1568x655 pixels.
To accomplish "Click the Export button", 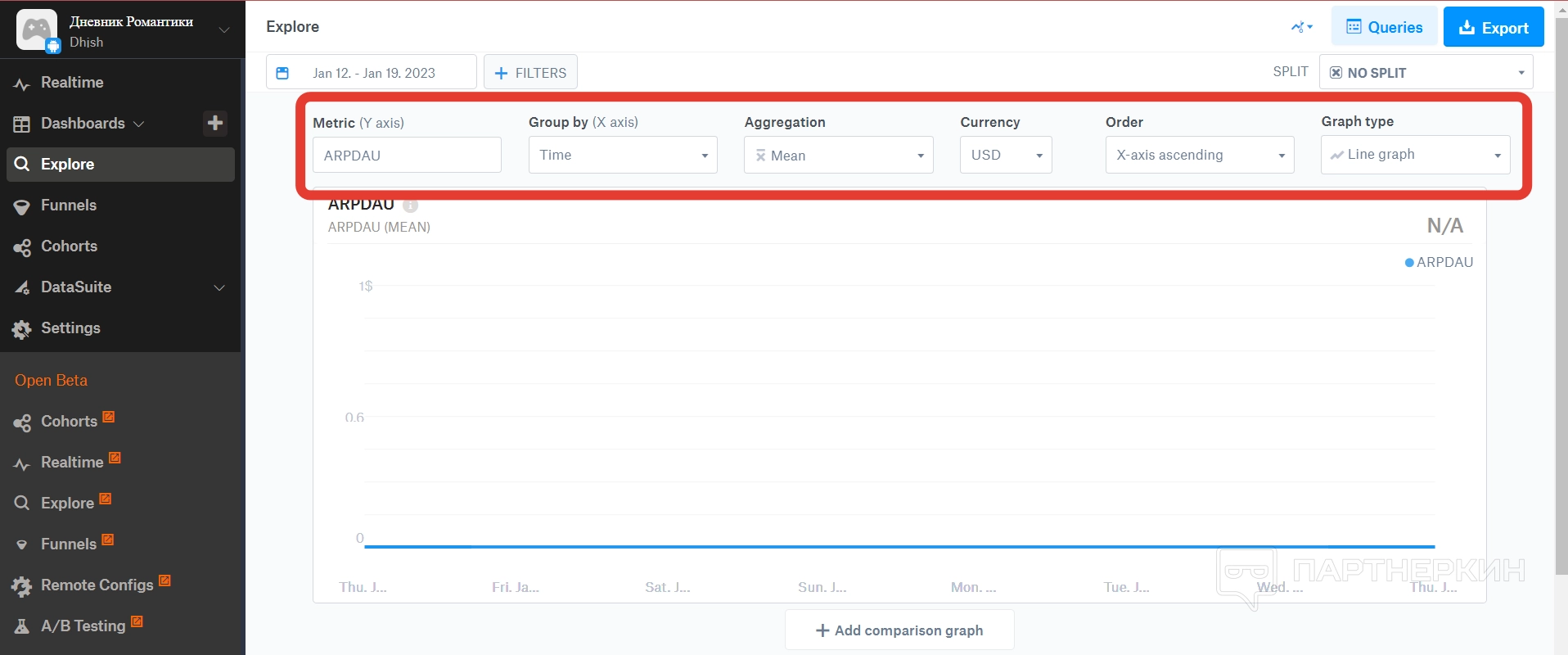I will [x=1493, y=27].
